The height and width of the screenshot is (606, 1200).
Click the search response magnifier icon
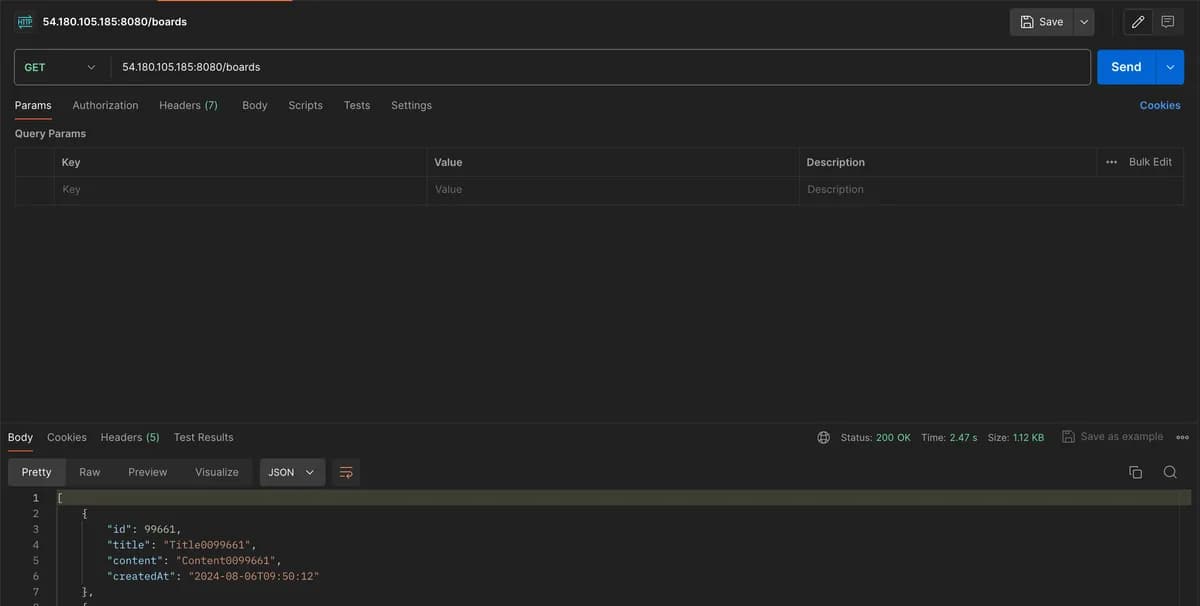1170,472
